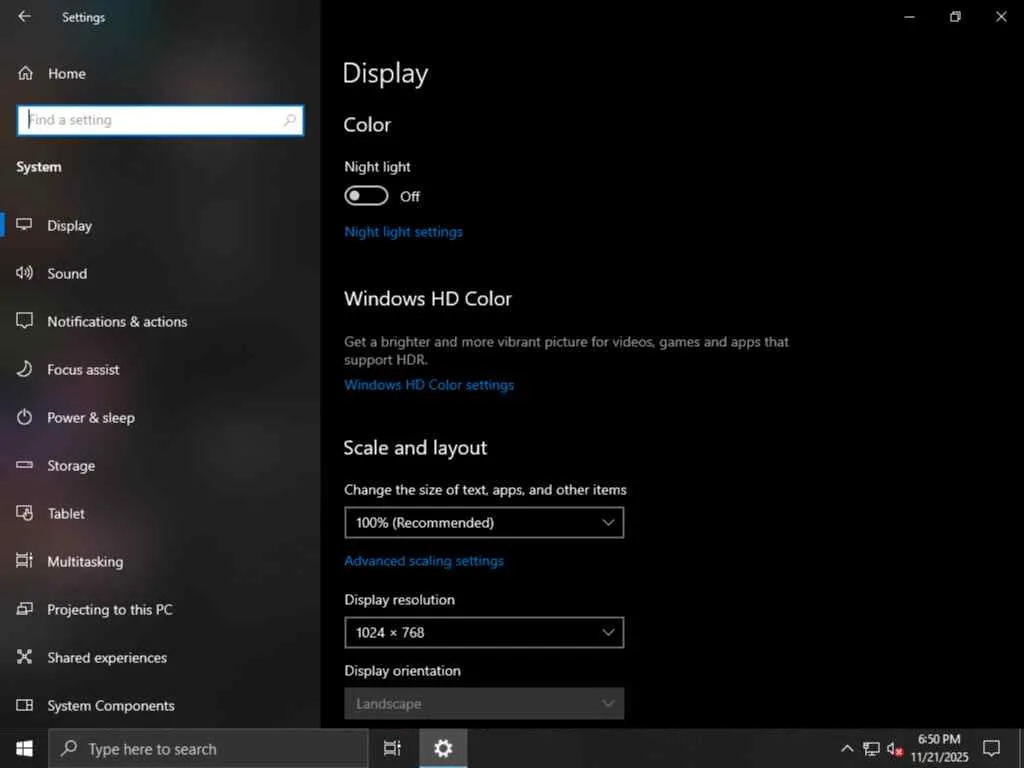Select the Display label in sidebar
Viewport: 1024px width, 768px height.
[69, 226]
